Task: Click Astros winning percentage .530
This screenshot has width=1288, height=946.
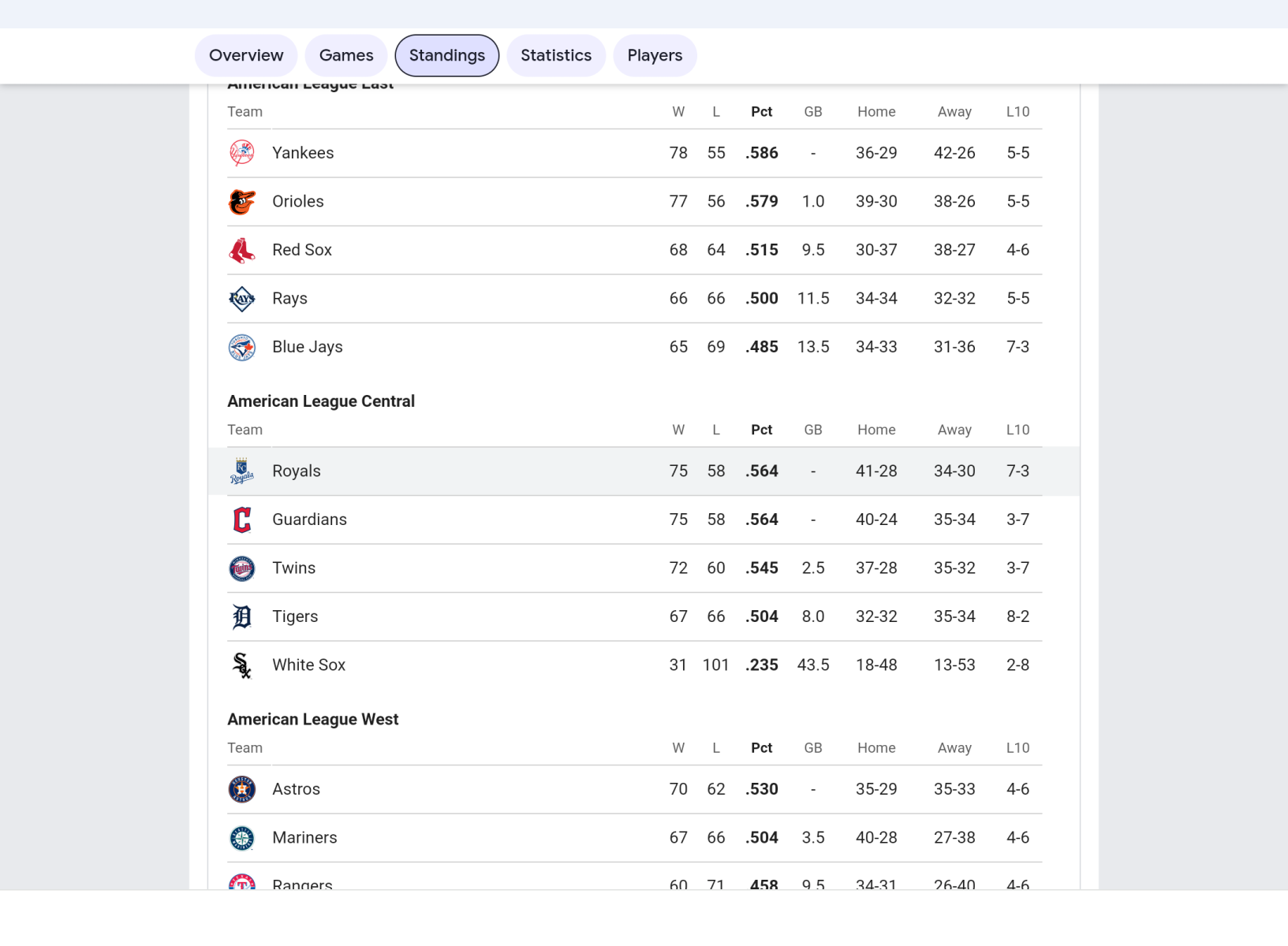Action: click(x=762, y=789)
